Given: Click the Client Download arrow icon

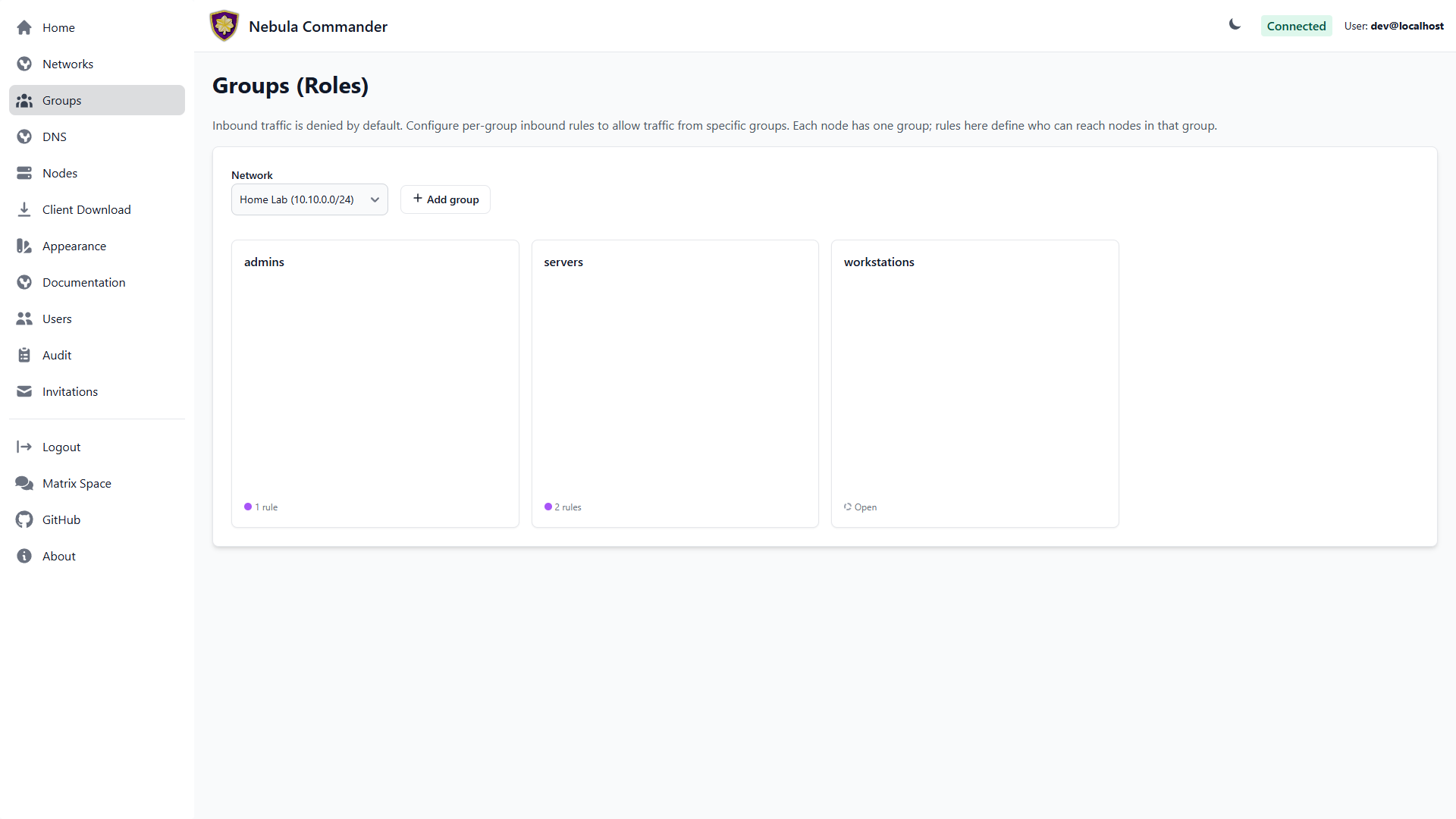Looking at the screenshot, I should coord(24,209).
